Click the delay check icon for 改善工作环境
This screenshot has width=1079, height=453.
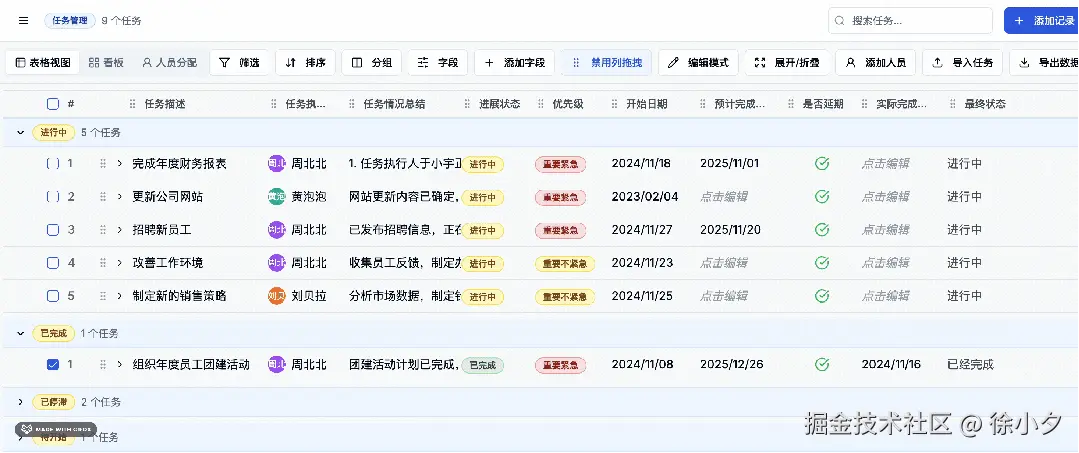tap(822, 263)
